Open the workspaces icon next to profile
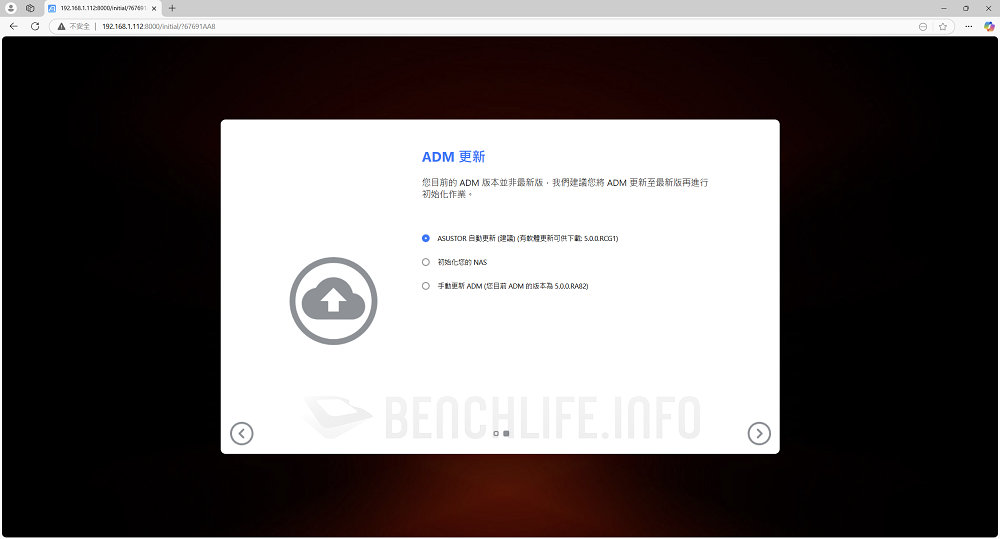 (30, 8)
